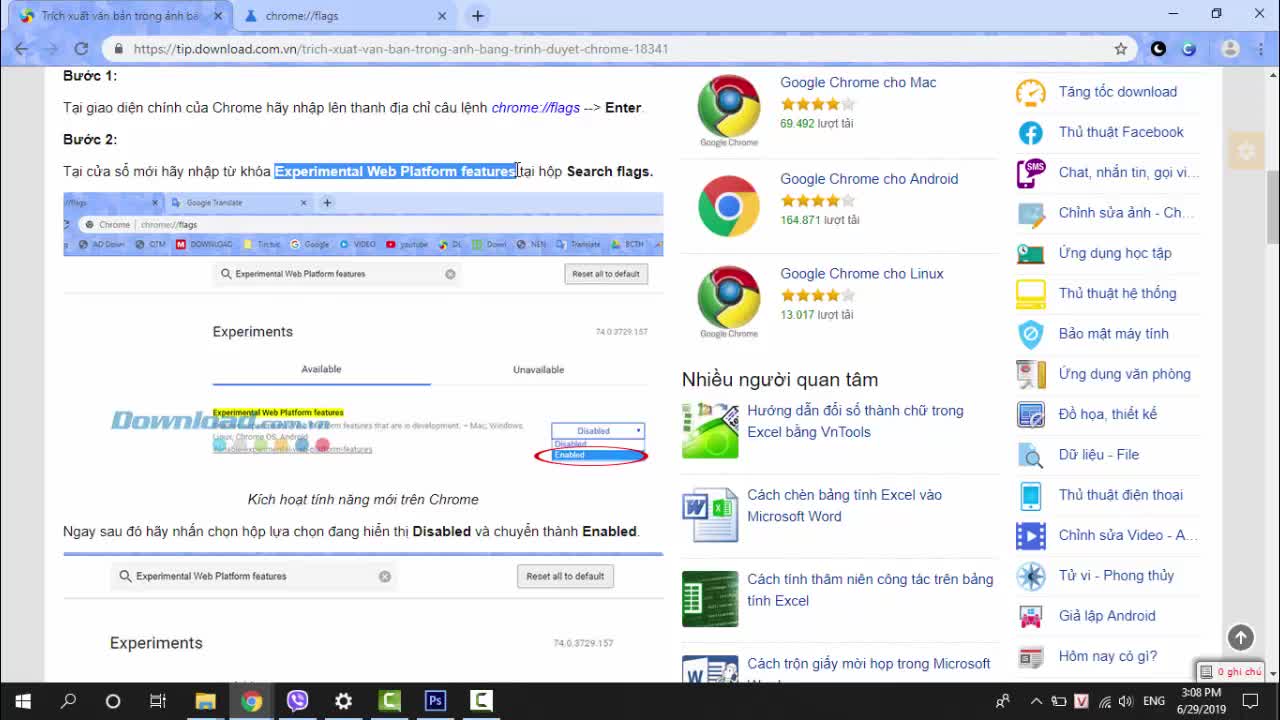1280x720 pixels.
Task: Click the Ứng dụng học tập icon
Action: 1030,253
